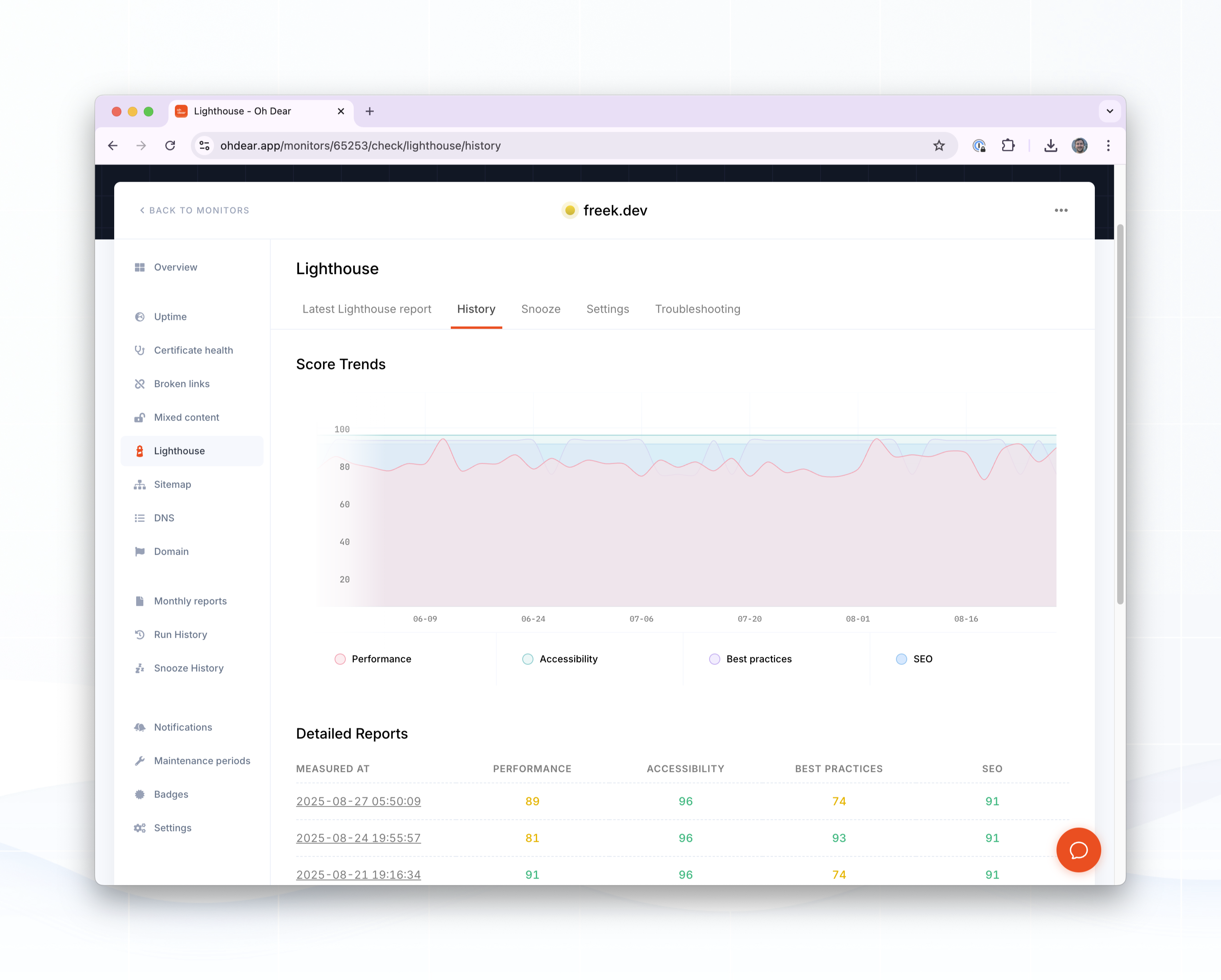
Task: Expand the browser tab search chevron
Action: [x=1110, y=111]
